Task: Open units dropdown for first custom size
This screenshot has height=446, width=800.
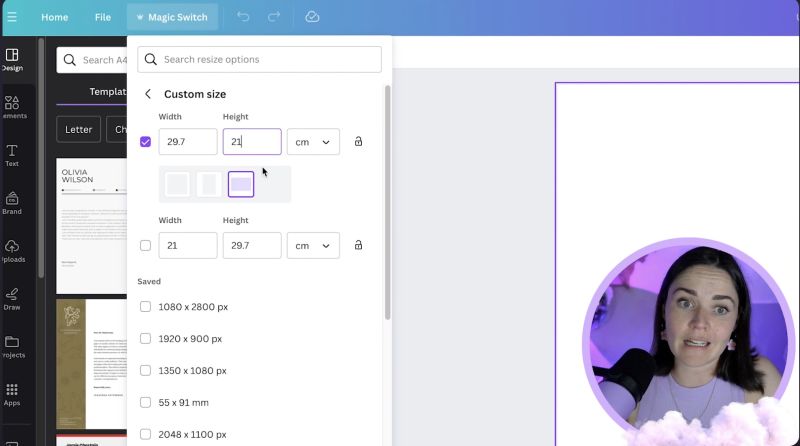Action: (313, 142)
